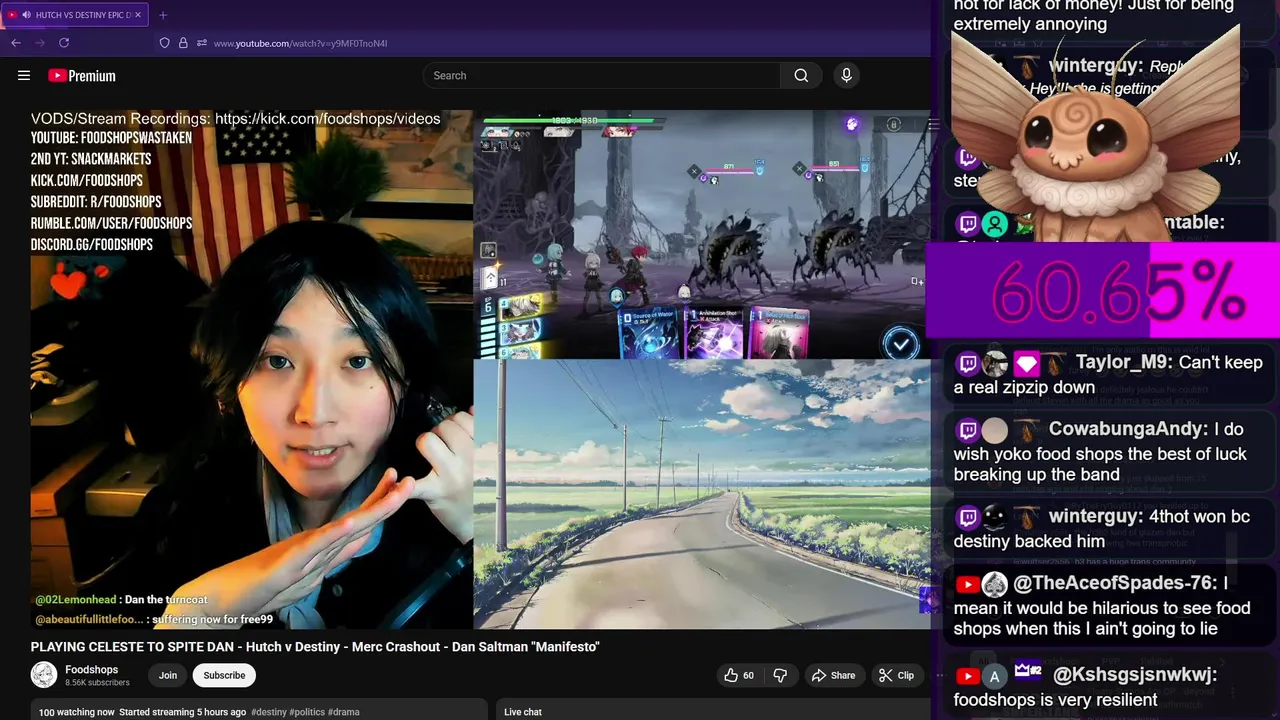This screenshot has height=720, width=1280.
Task: Close the HUTCH VS DESTINY tab
Action: [x=138, y=15]
